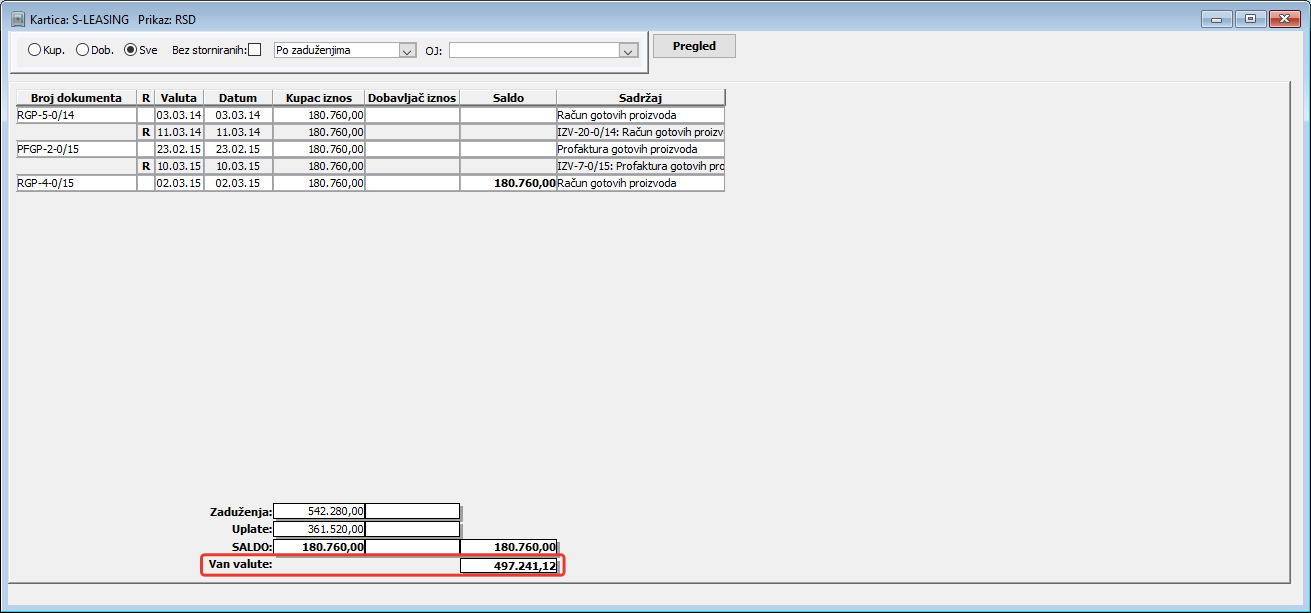This screenshot has width=1311, height=613.
Task: Click the Kartica window title icon
Action: pos(18,19)
